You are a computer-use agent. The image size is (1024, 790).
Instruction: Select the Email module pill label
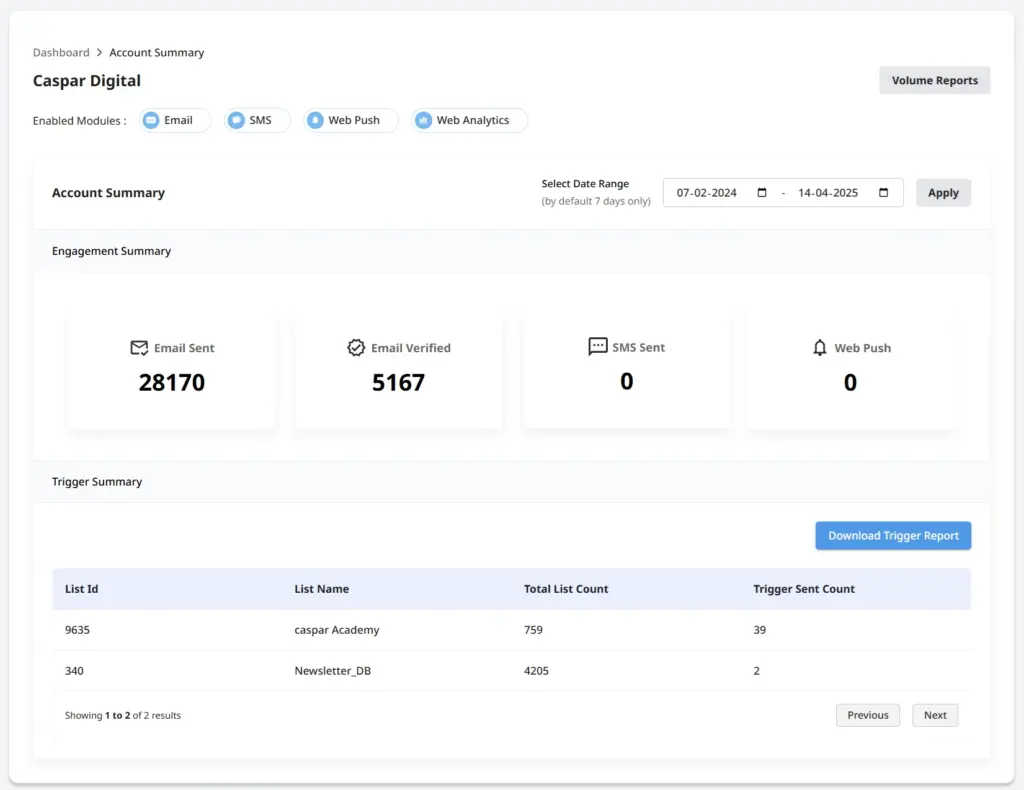pyautogui.click(x=178, y=120)
